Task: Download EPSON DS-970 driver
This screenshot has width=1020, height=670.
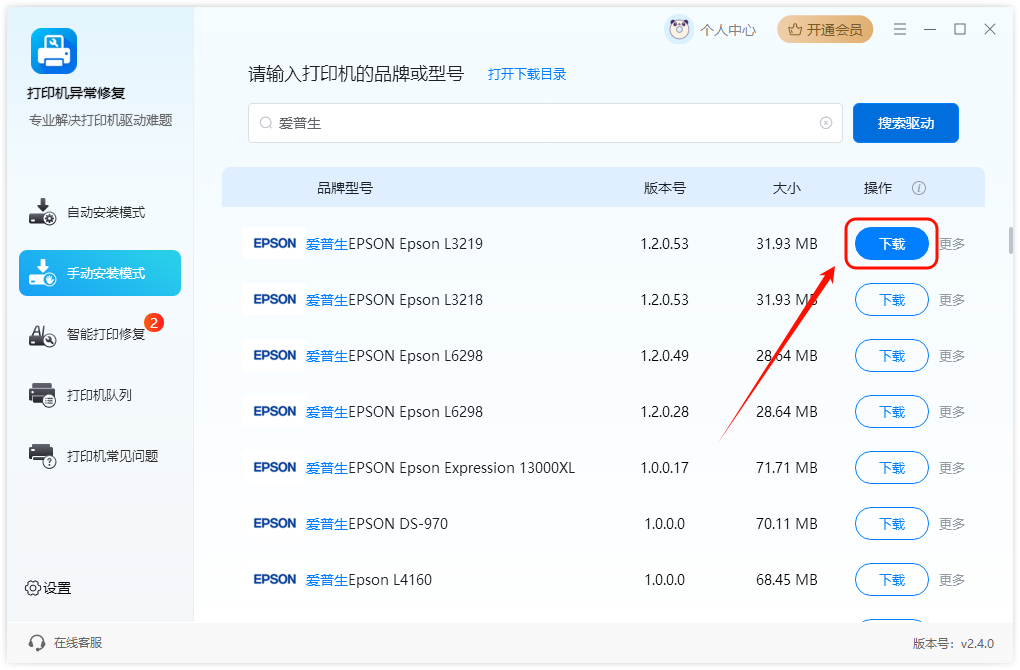Action: tap(891, 524)
